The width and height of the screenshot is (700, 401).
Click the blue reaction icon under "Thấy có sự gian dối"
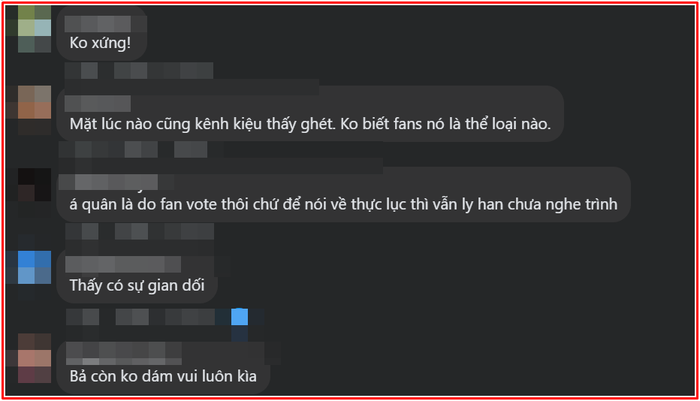point(239,317)
